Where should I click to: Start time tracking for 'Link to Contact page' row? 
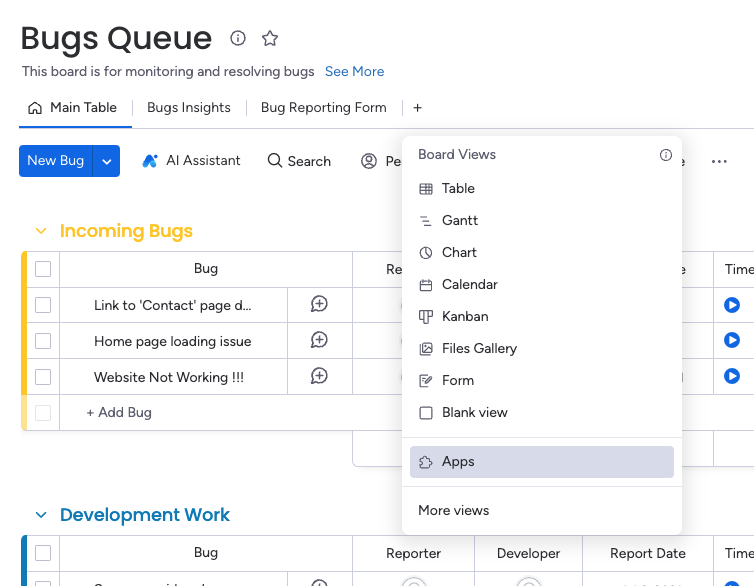[732, 305]
